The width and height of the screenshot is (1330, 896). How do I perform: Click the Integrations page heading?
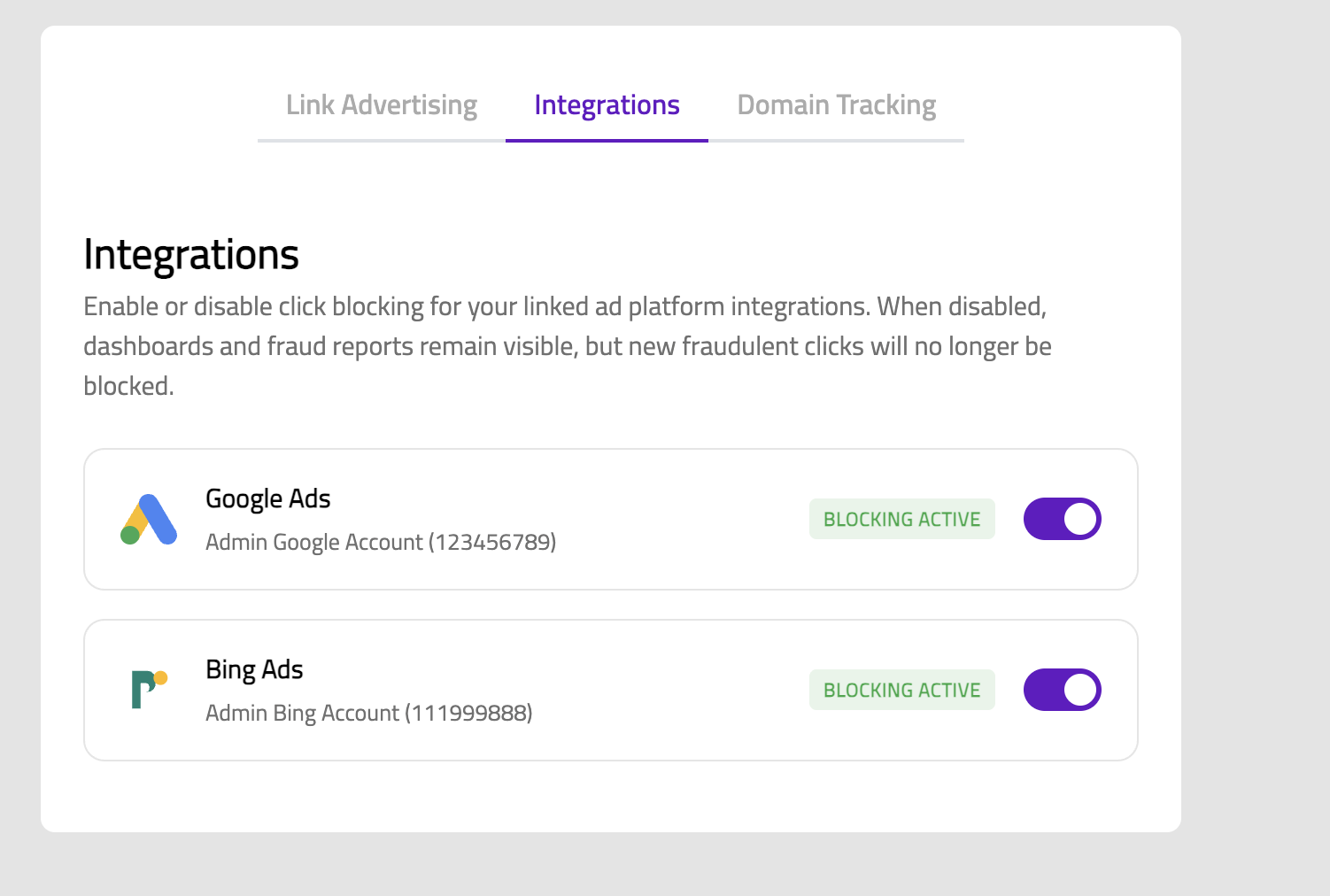click(190, 255)
